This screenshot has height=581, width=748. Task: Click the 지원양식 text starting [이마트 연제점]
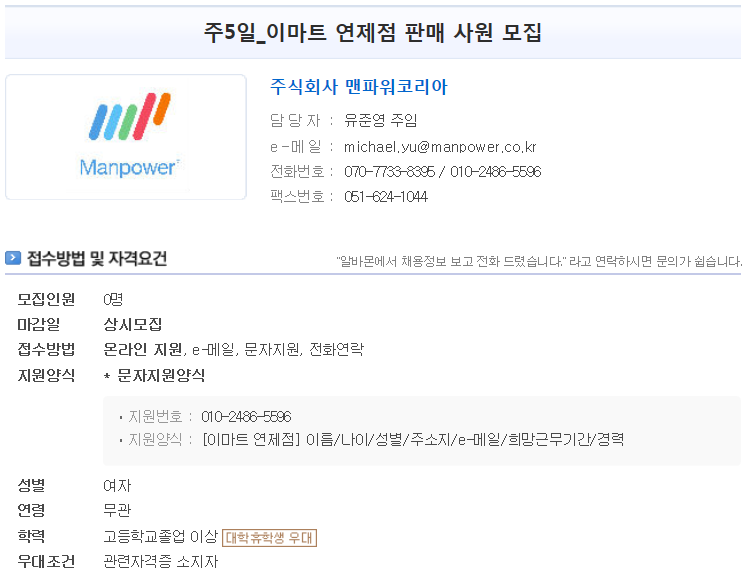click(x=413, y=439)
